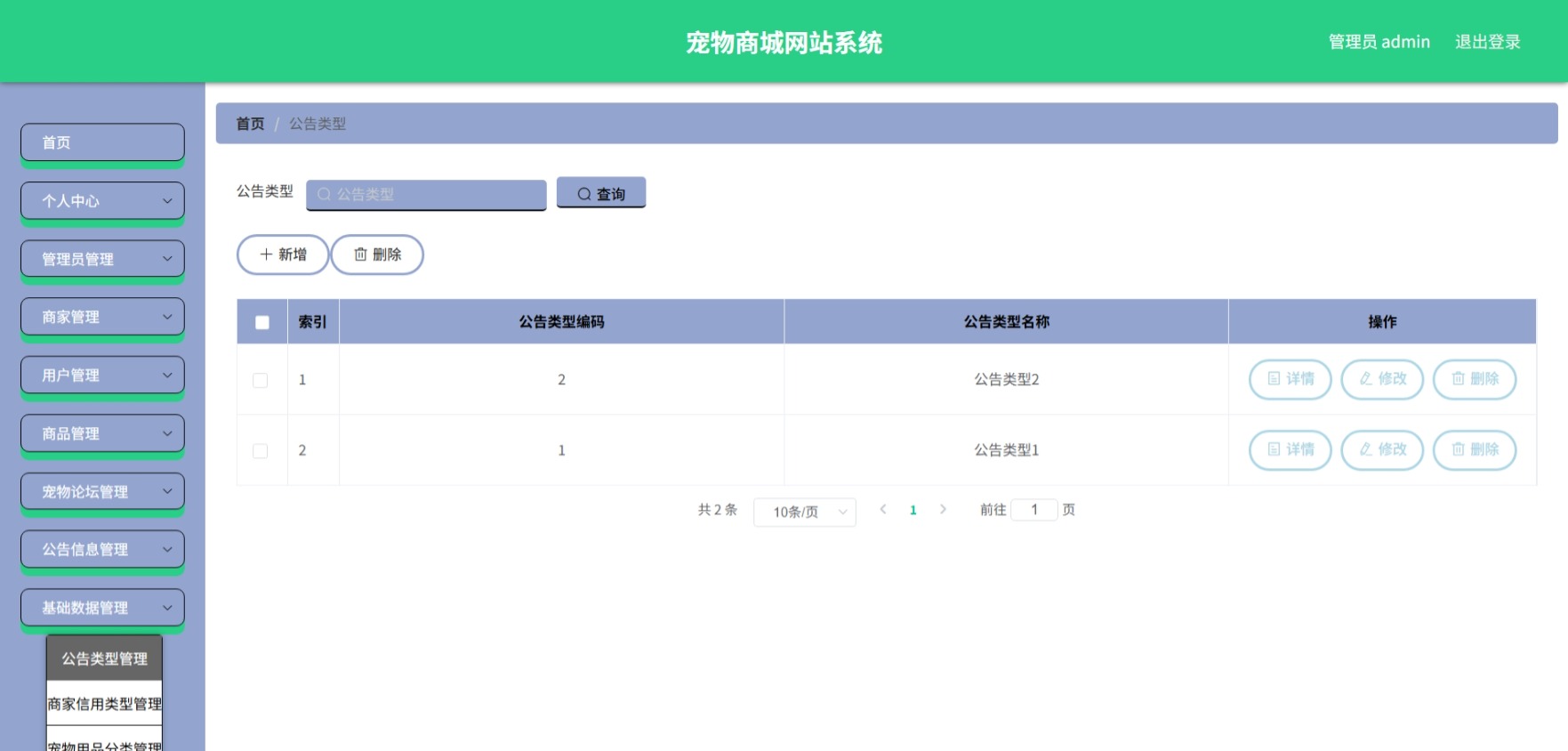Screen dimensions: 1568x751
Task: Click the 公告类型2 name cell
Action: pyautogui.click(x=1006, y=379)
